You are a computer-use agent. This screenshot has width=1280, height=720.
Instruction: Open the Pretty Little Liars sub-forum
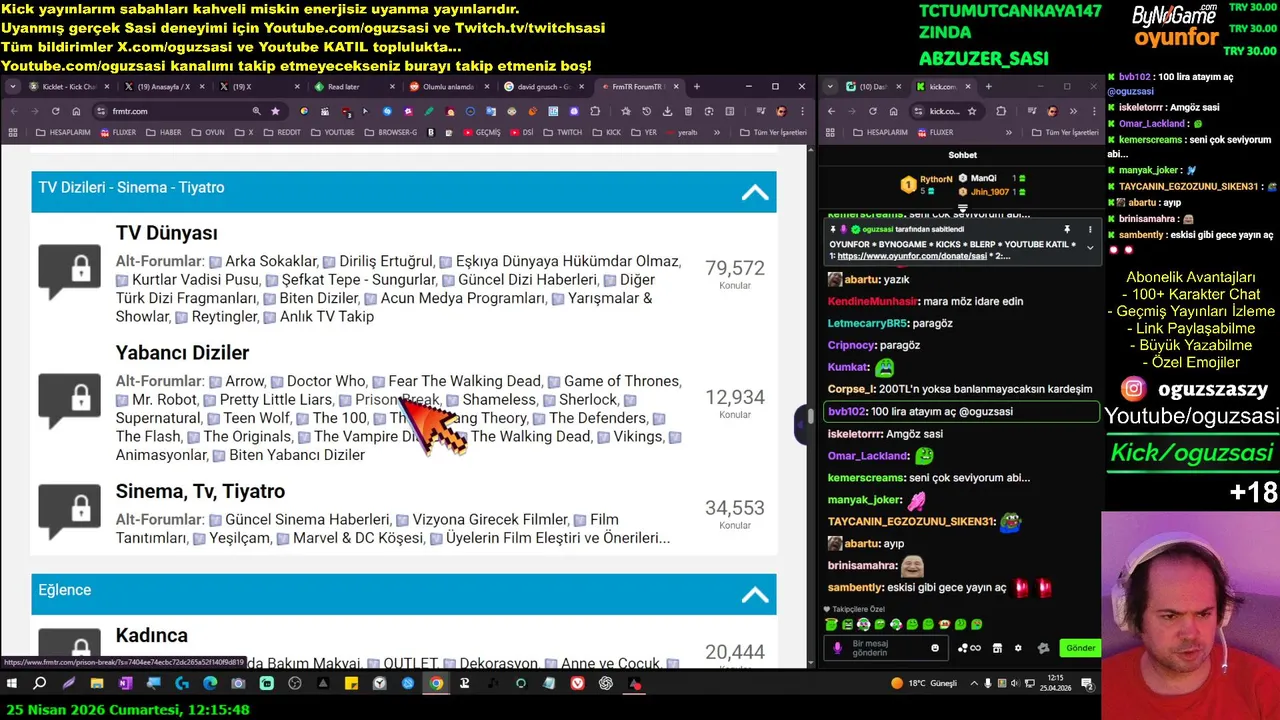point(276,400)
